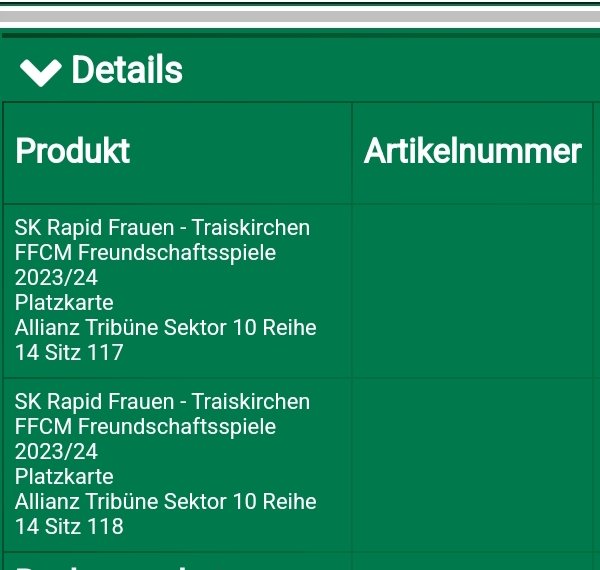Click FFCM Freundschaftsspiele text in Sitz 117 row
Screen dimensions: 600x570
coord(145,253)
